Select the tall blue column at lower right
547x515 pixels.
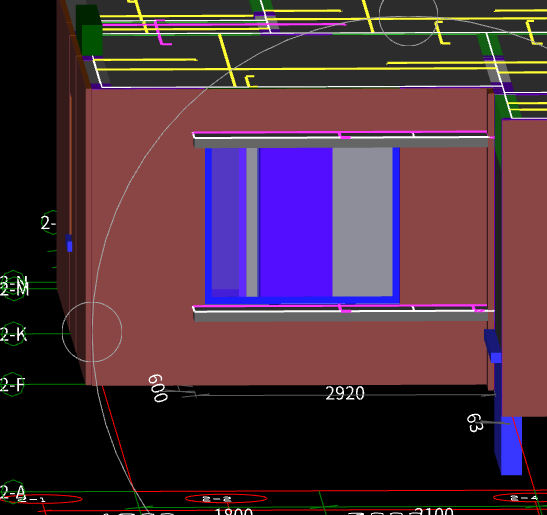coord(511,446)
